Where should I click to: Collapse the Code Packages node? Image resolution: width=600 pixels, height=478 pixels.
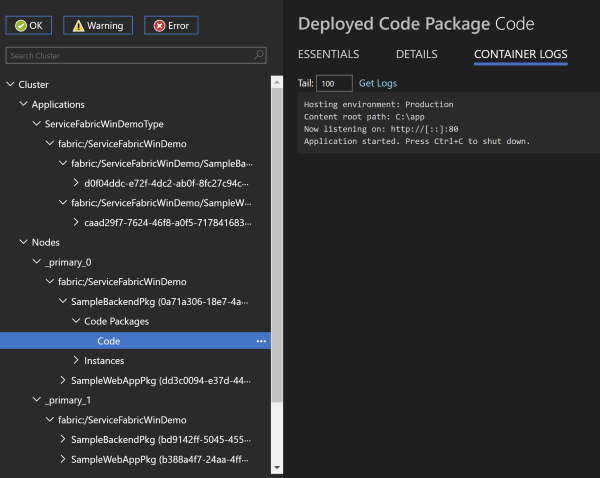tap(76, 321)
